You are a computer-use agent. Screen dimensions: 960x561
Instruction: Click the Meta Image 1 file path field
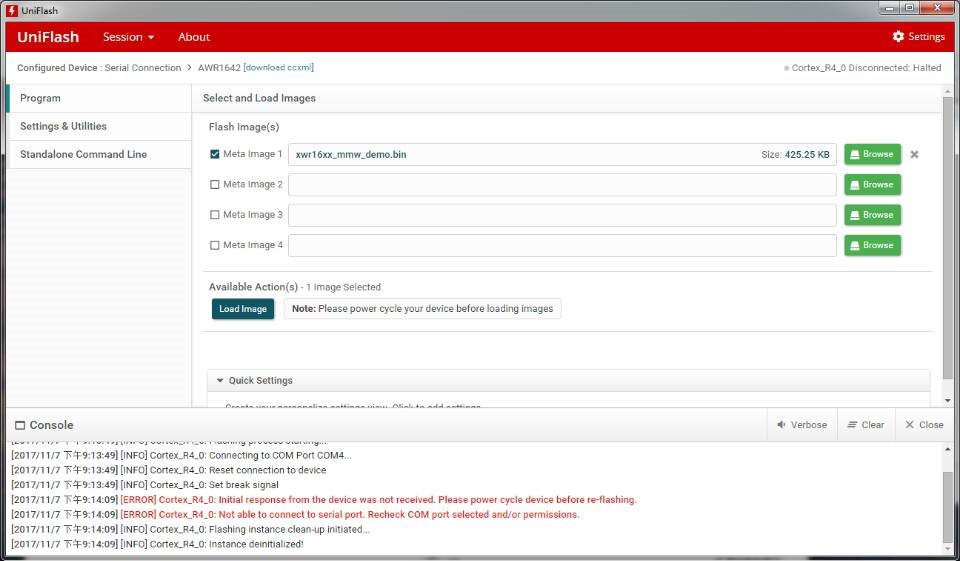[x=562, y=154]
